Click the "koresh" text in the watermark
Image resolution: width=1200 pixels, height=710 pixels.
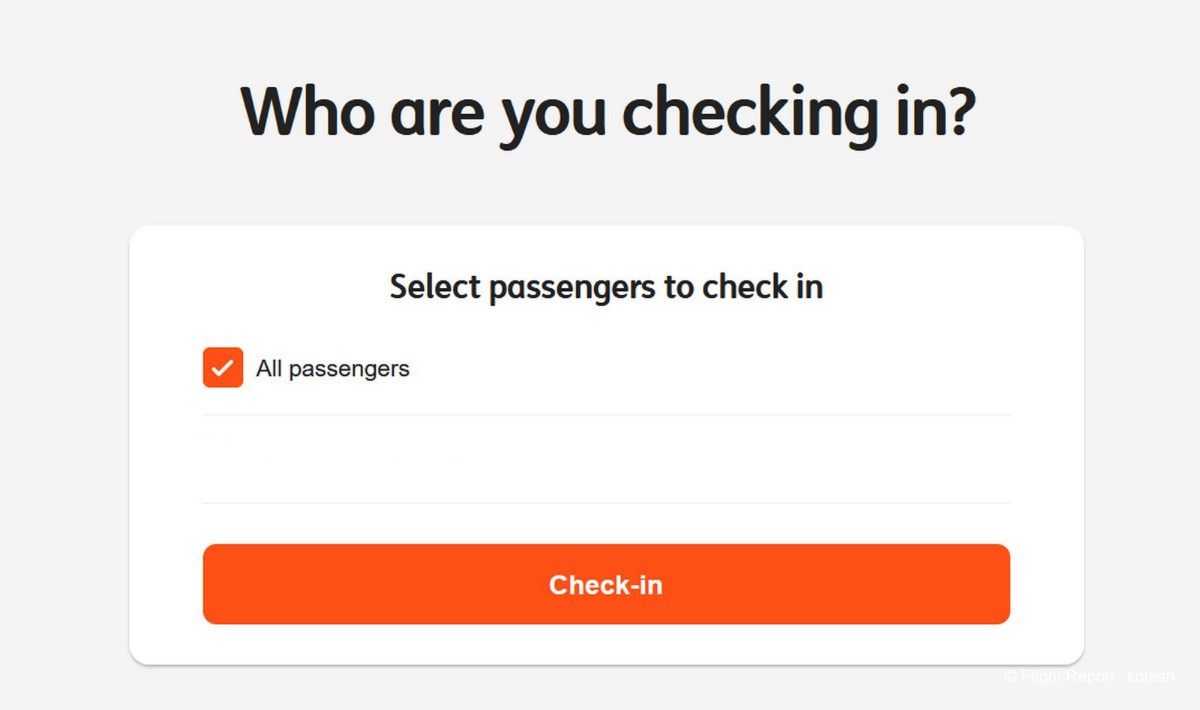pyautogui.click(x=1151, y=677)
